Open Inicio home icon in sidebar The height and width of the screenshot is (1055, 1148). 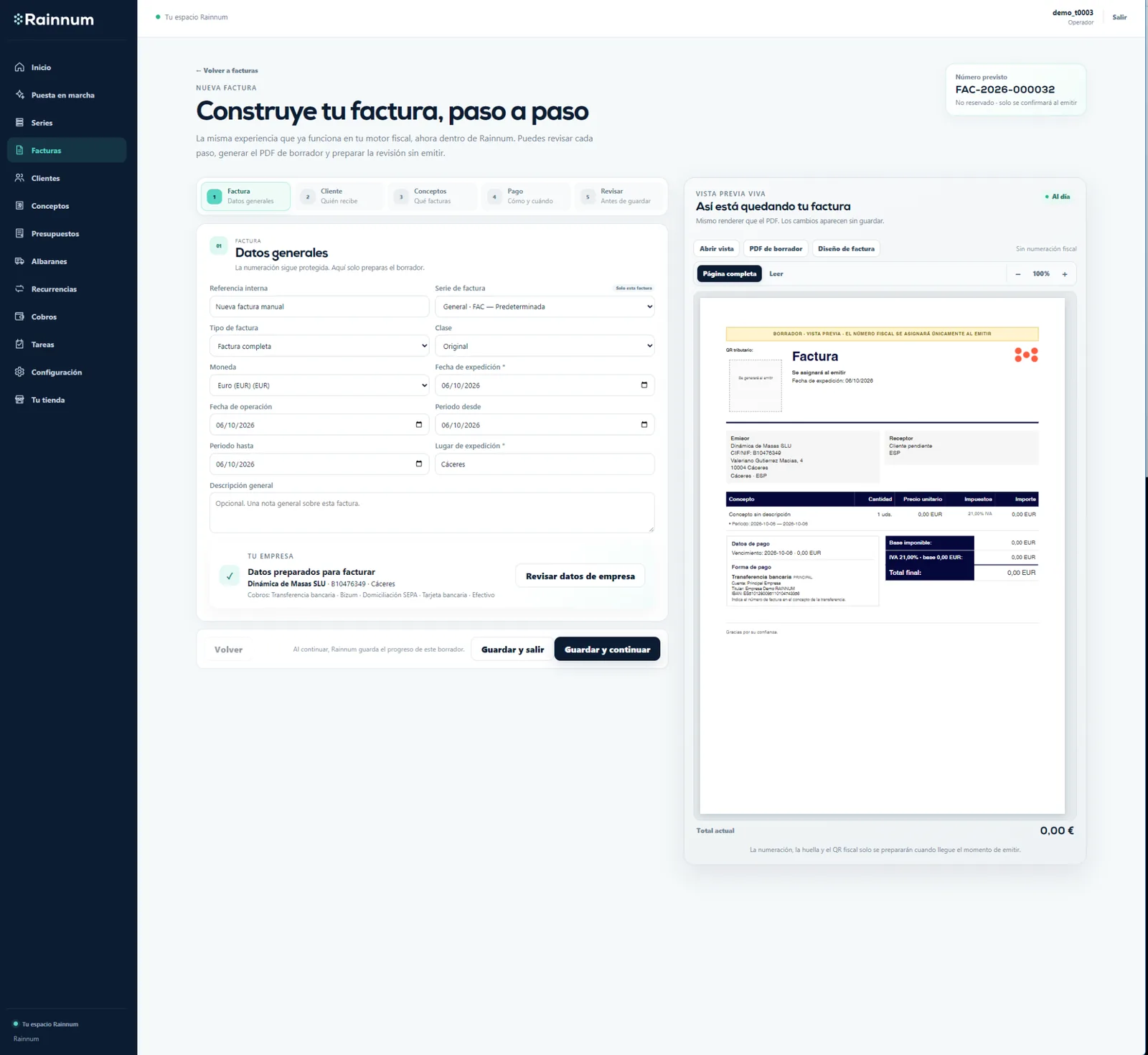19,67
